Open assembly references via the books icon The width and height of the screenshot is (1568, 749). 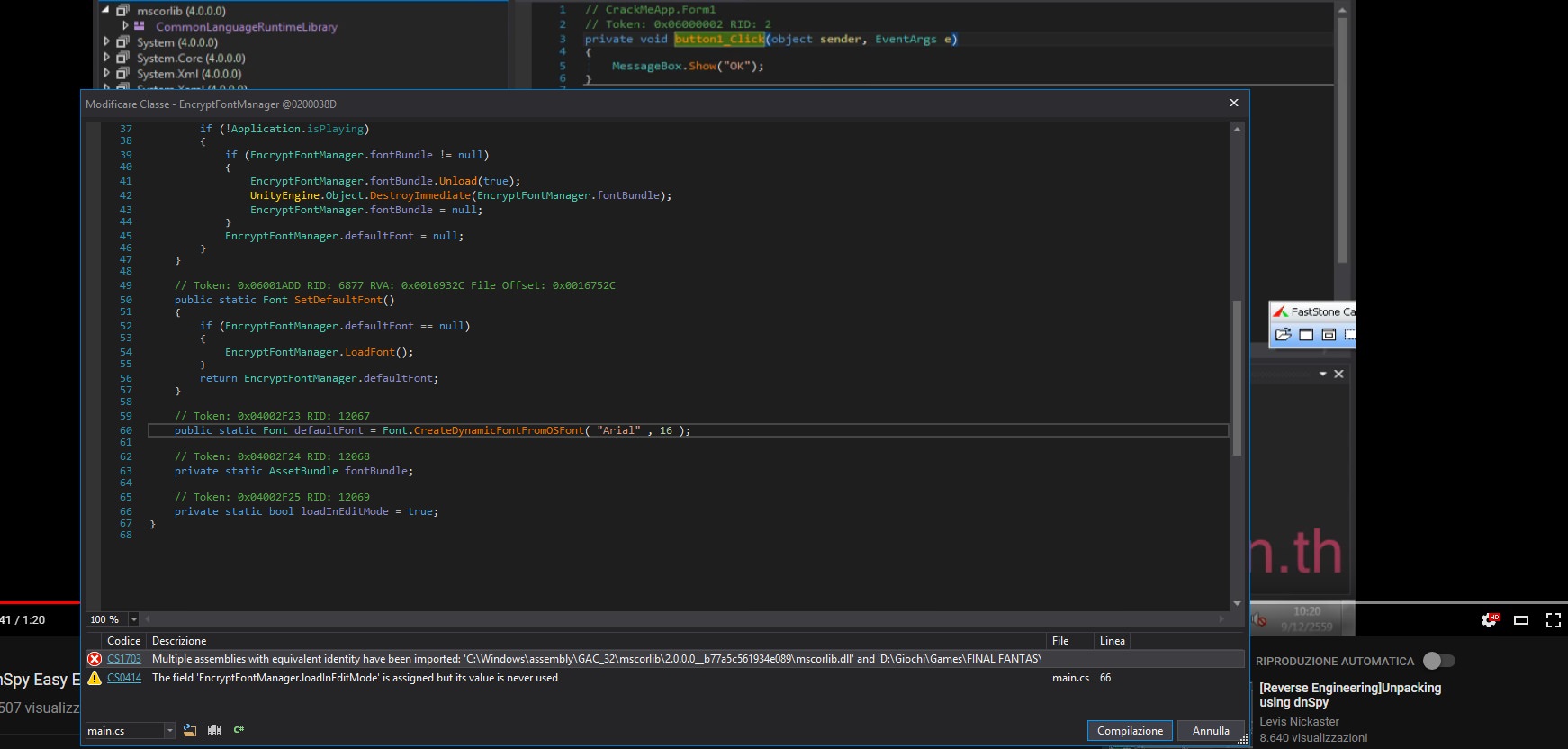(214, 730)
